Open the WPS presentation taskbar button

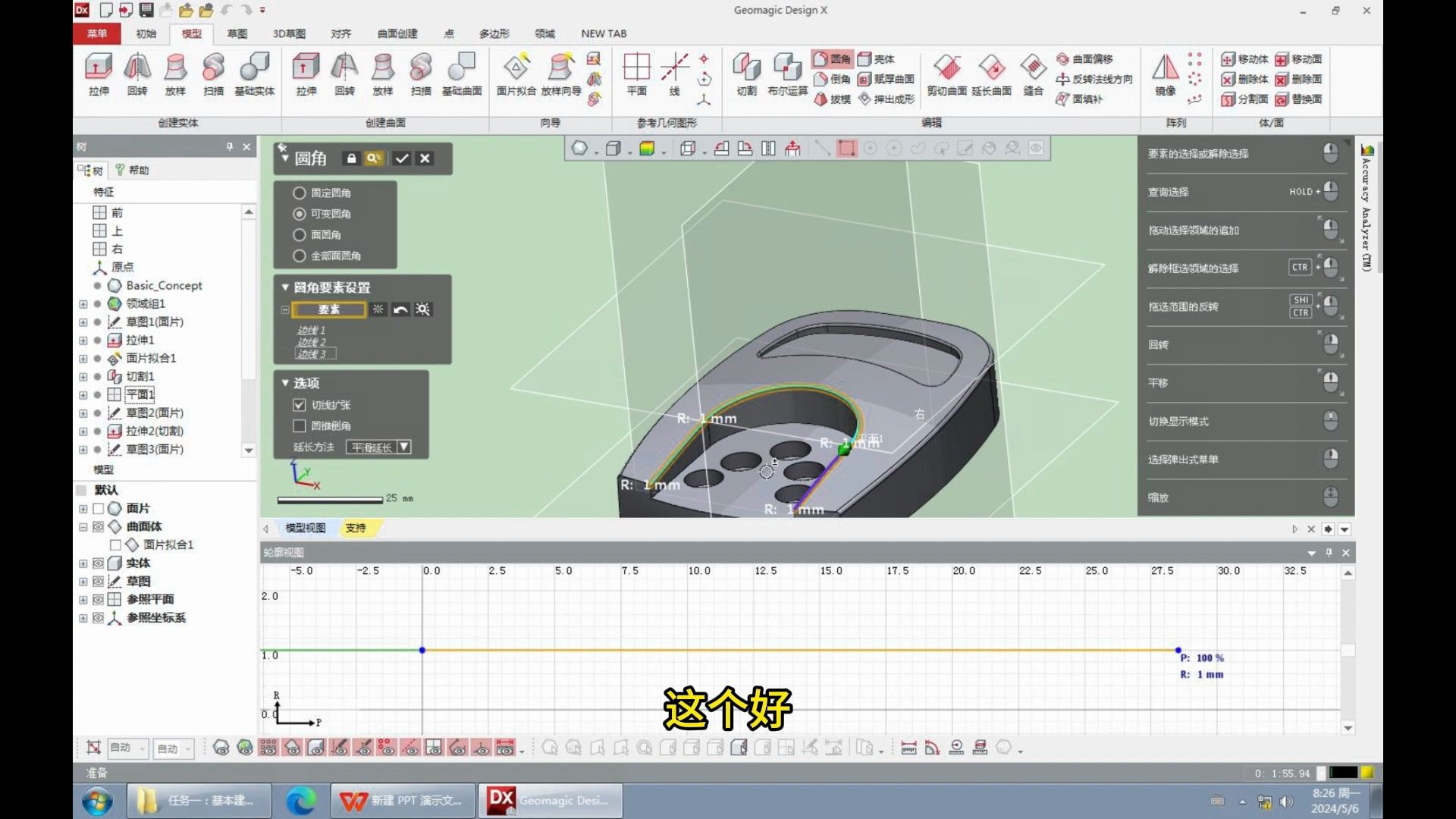[403, 801]
